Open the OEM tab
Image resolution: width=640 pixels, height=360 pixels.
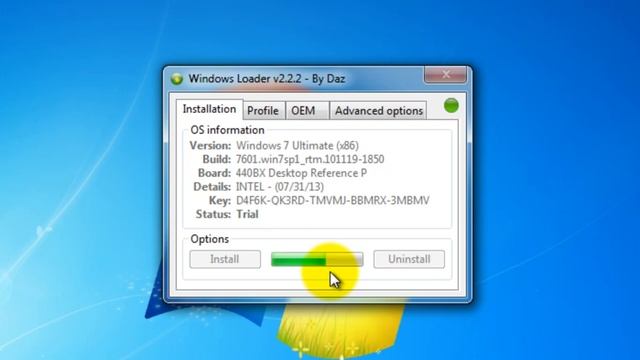[307, 111]
